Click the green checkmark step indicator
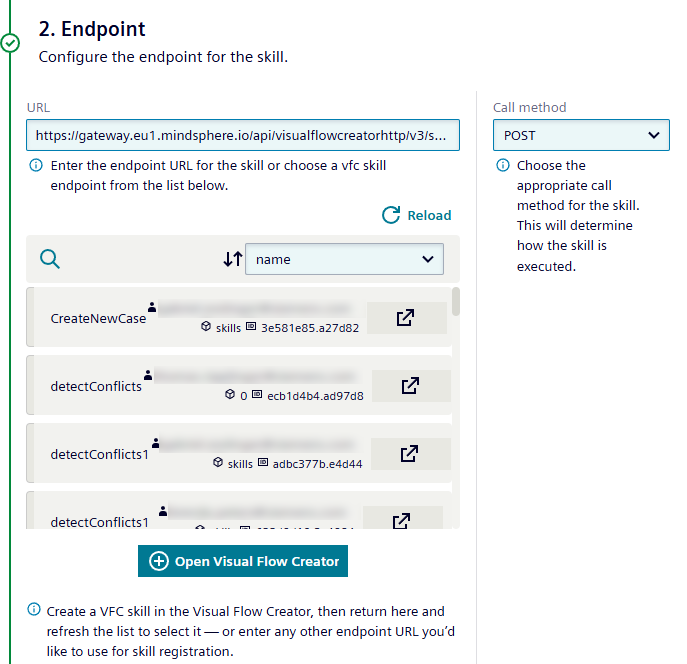Image resolution: width=687 pixels, height=664 pixels. coord(10,43)
